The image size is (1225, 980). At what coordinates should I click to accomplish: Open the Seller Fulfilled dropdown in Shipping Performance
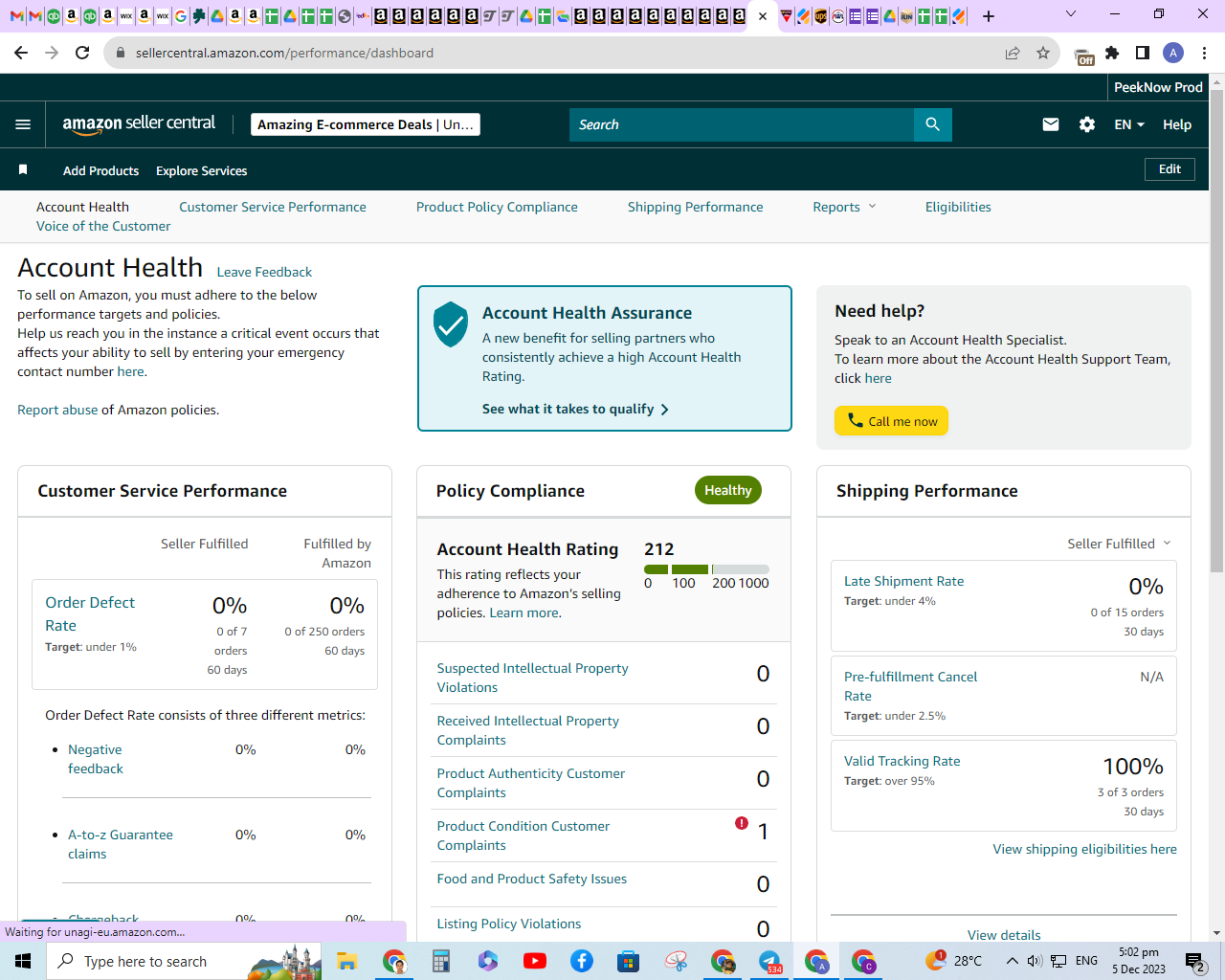(x=1119, y=544)
